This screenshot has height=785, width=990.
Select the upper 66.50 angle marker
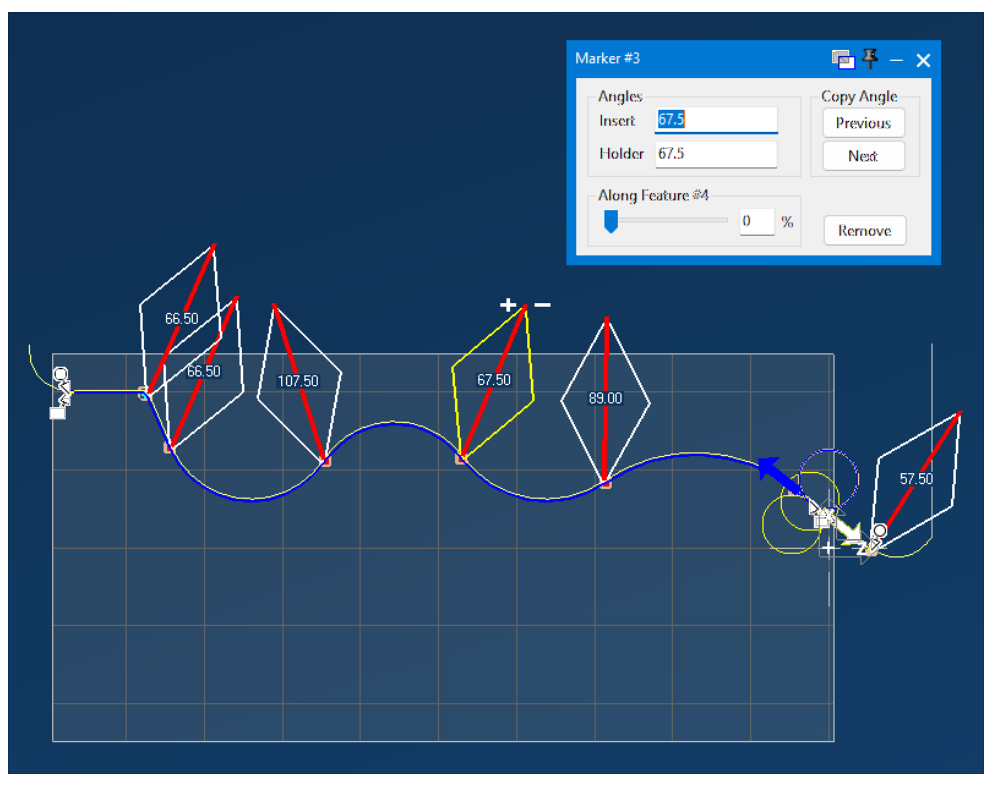pyautogui.click(x=181, y=318)
